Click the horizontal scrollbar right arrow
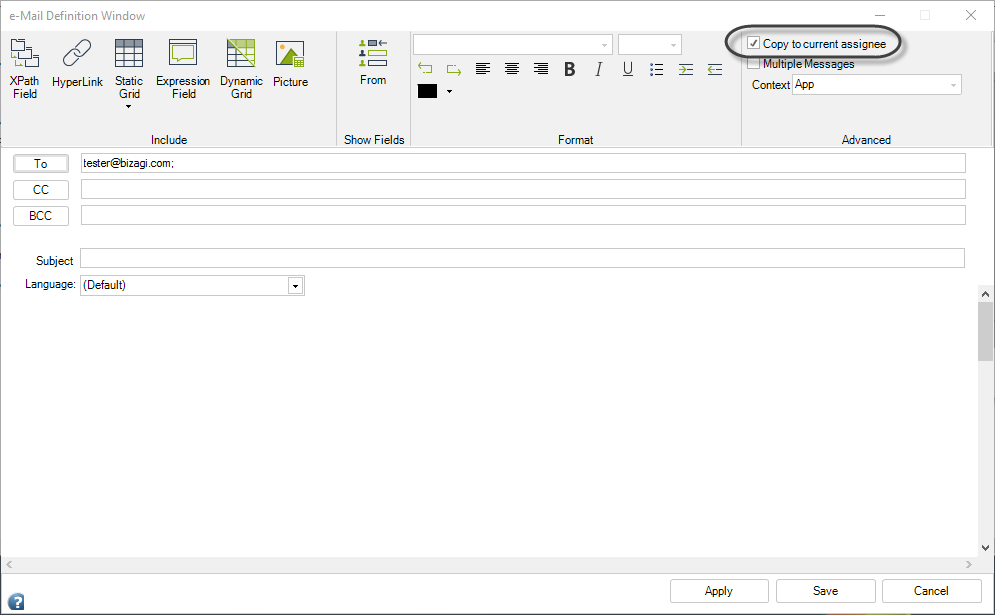This screenshot has width=995, height=615. pos(969,564)
